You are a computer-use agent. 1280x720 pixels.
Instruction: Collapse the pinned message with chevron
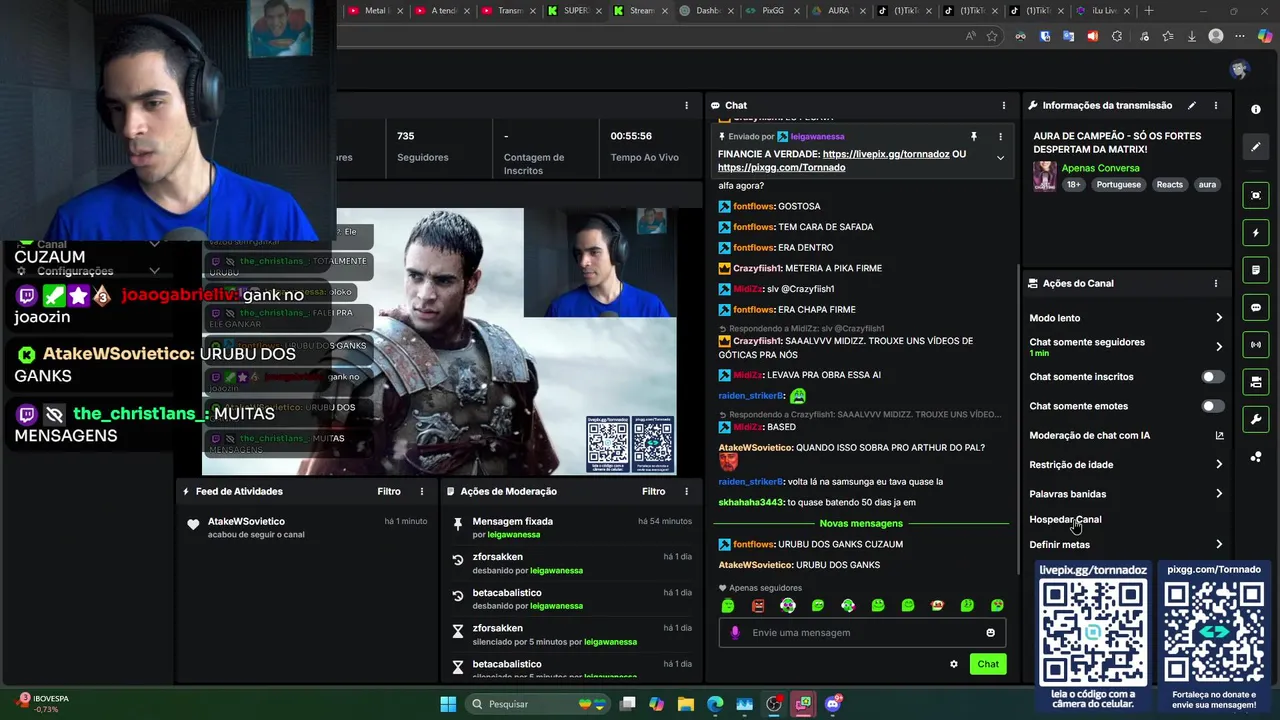1000,158
